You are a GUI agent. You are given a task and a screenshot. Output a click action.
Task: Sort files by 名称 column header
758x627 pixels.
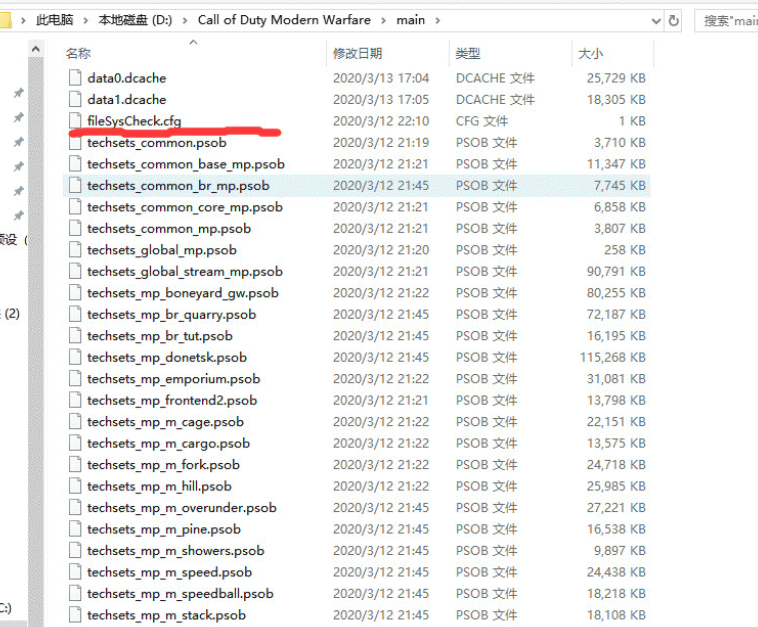click(x=78, y=53)
